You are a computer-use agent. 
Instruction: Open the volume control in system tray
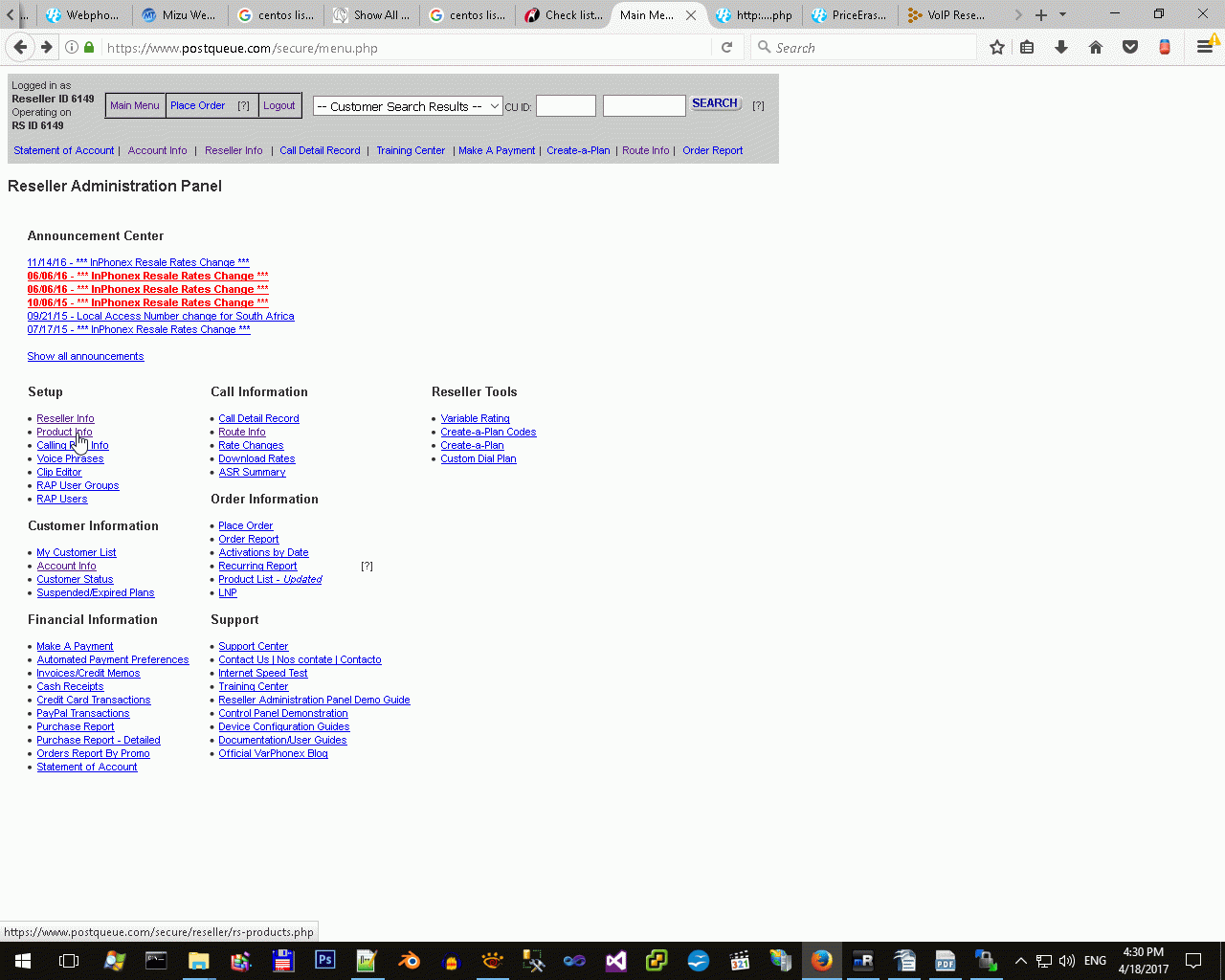tap(1067, 961)
